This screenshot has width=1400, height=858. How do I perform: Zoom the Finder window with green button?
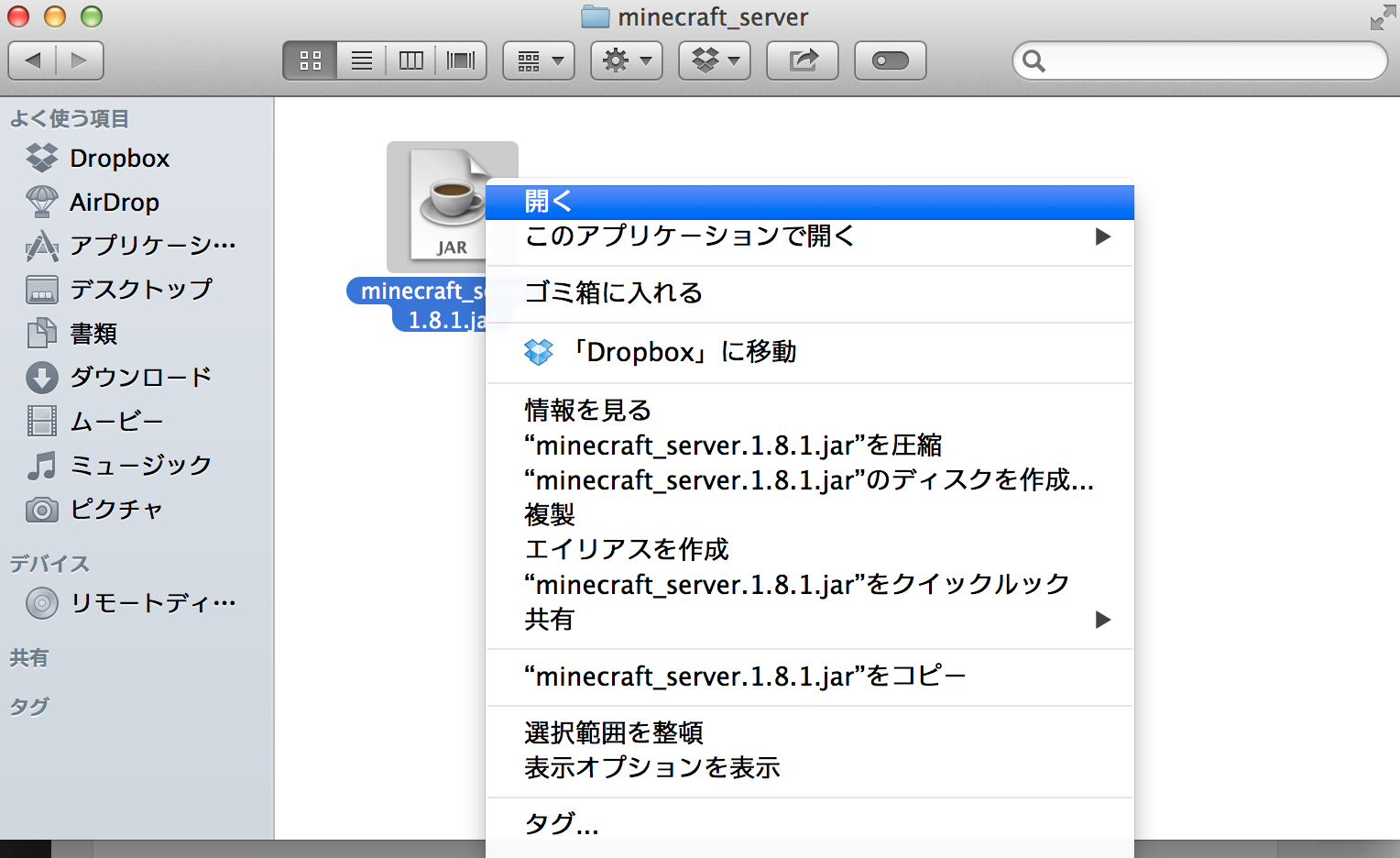pos(92,16)
